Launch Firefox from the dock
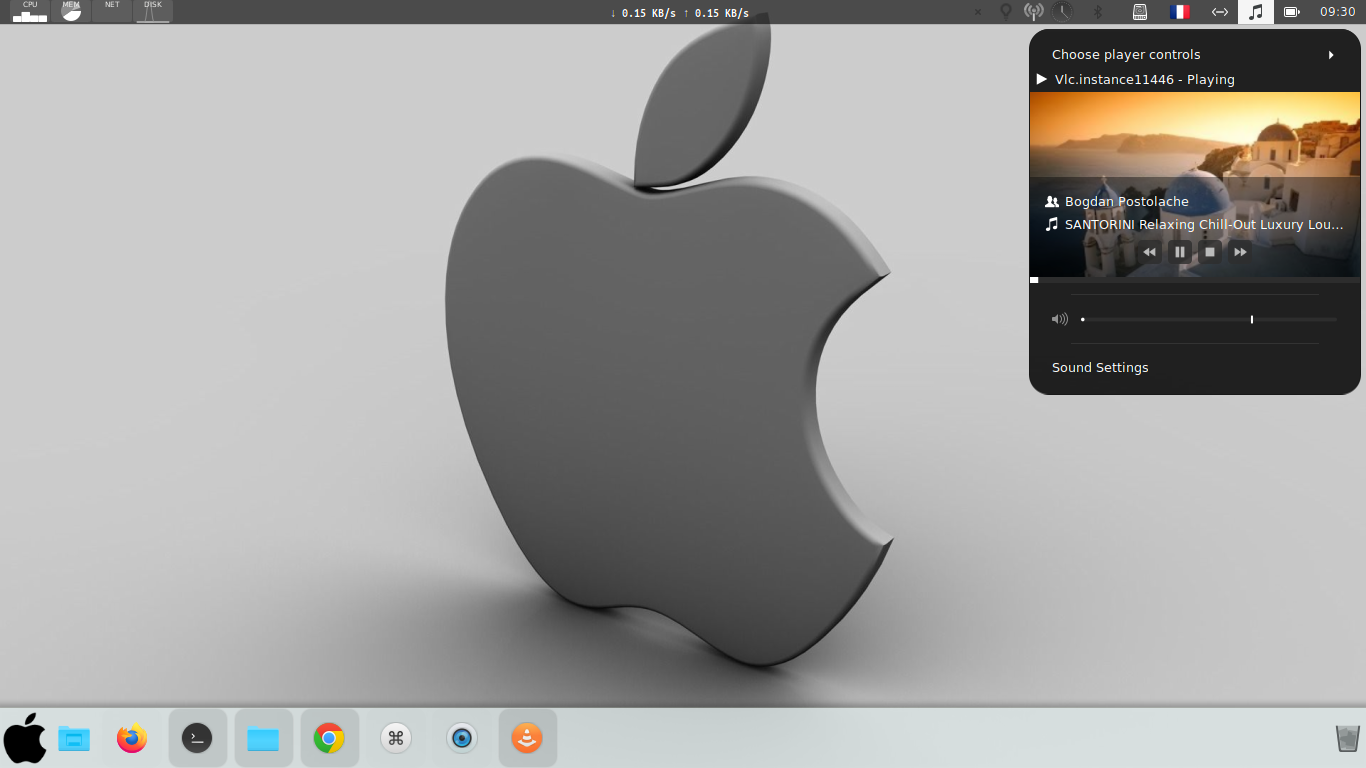The image size is (1366, 768). pos(132,739)
